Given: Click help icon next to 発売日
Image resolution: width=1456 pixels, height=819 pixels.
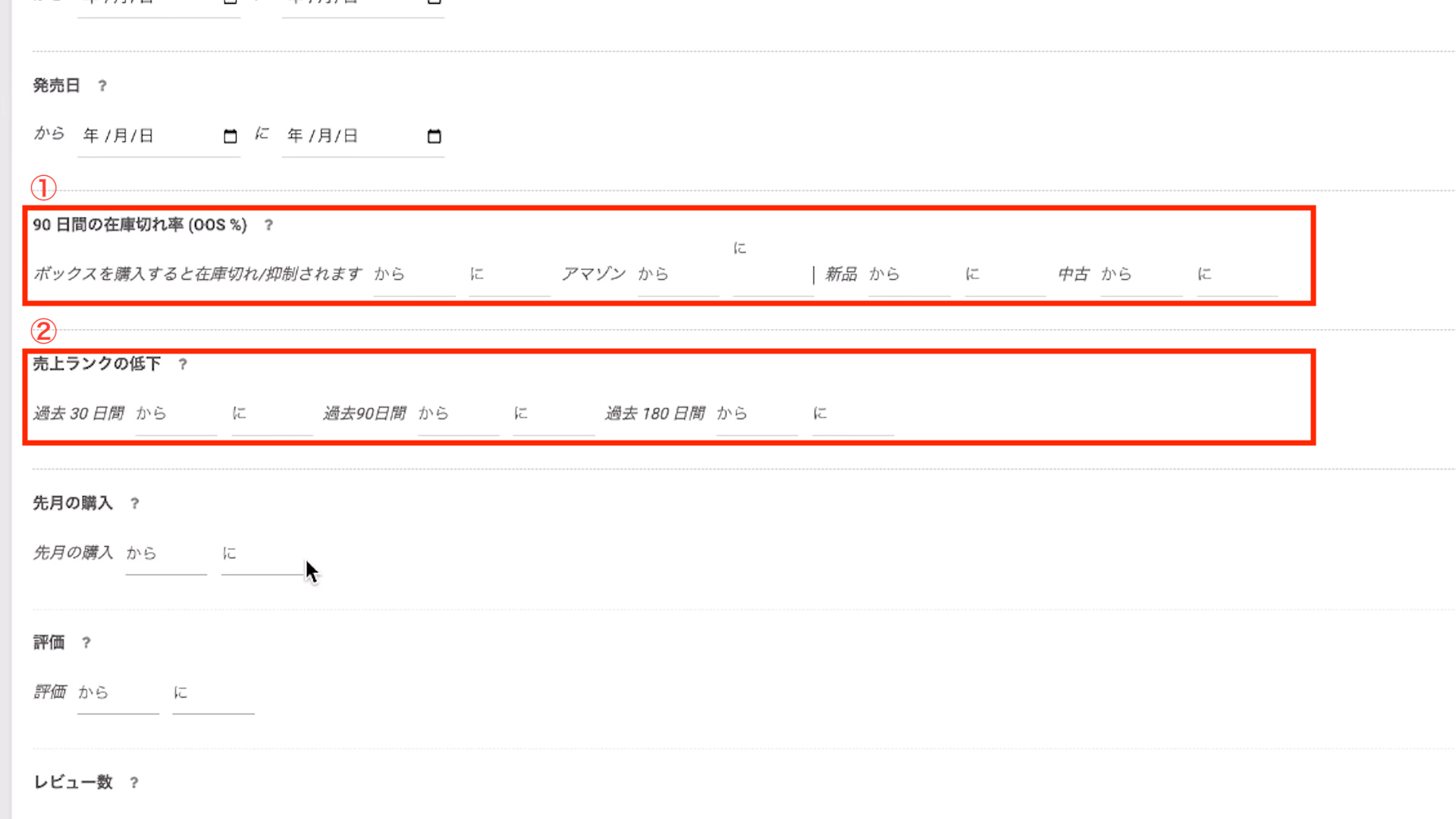Looking at the screenshot, I should [102, 86].
